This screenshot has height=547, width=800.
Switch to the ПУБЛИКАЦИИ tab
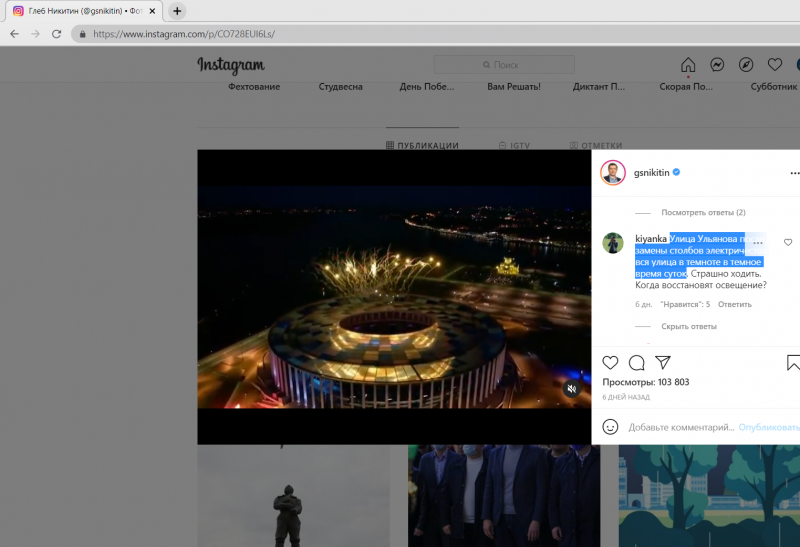[422, 145]
